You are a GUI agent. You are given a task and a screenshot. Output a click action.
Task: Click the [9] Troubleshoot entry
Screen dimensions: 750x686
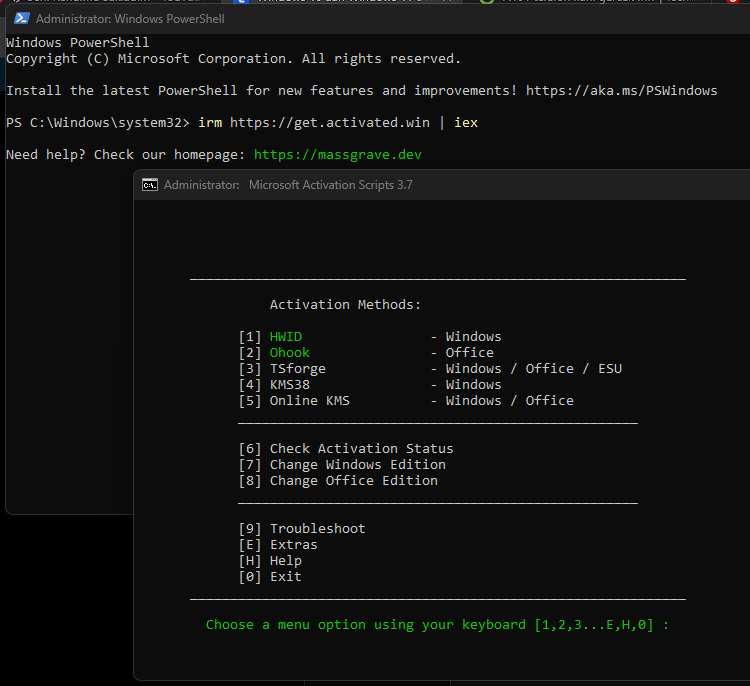[302, 529]
